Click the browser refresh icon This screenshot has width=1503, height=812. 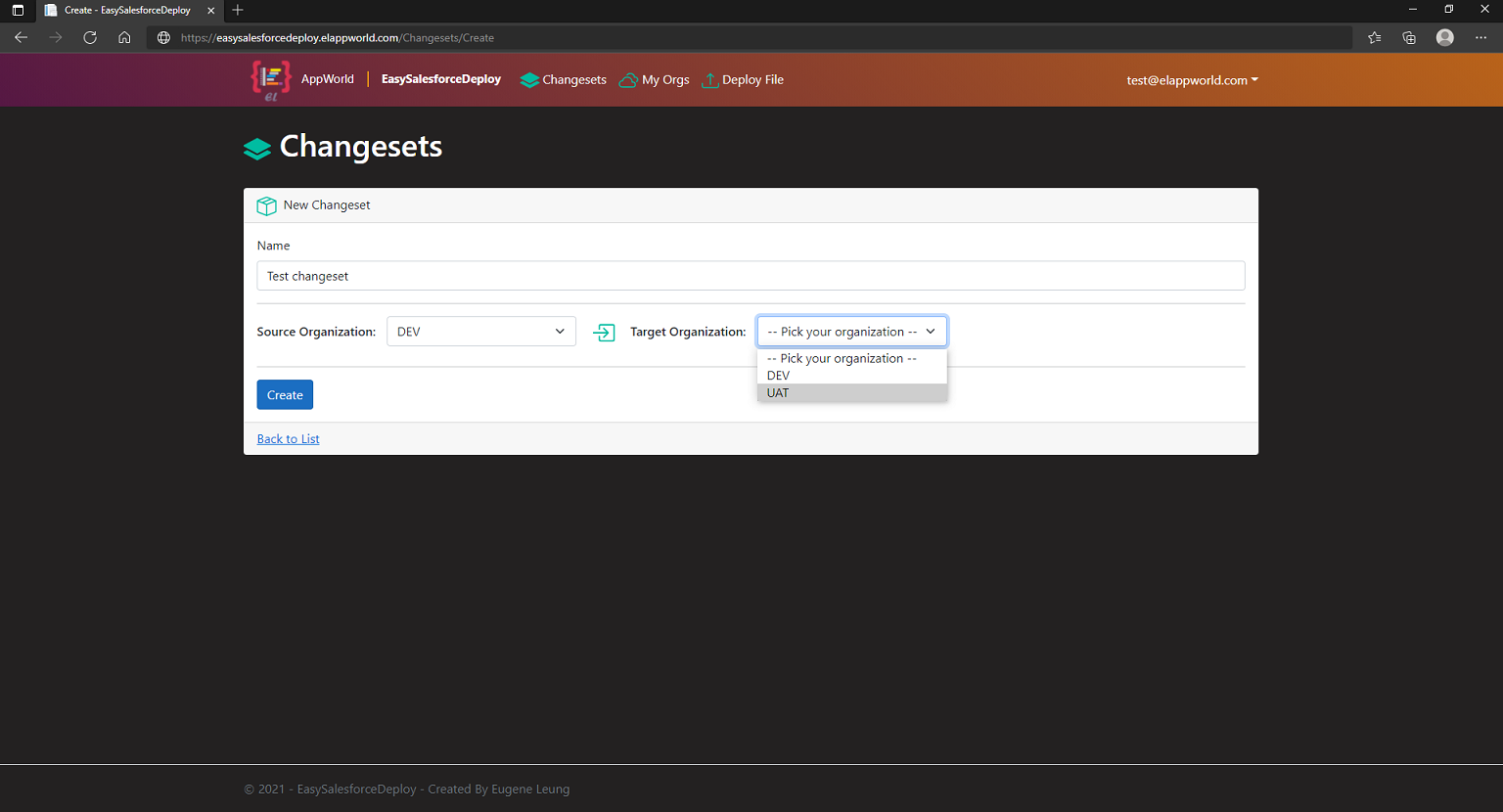[90, 37]
